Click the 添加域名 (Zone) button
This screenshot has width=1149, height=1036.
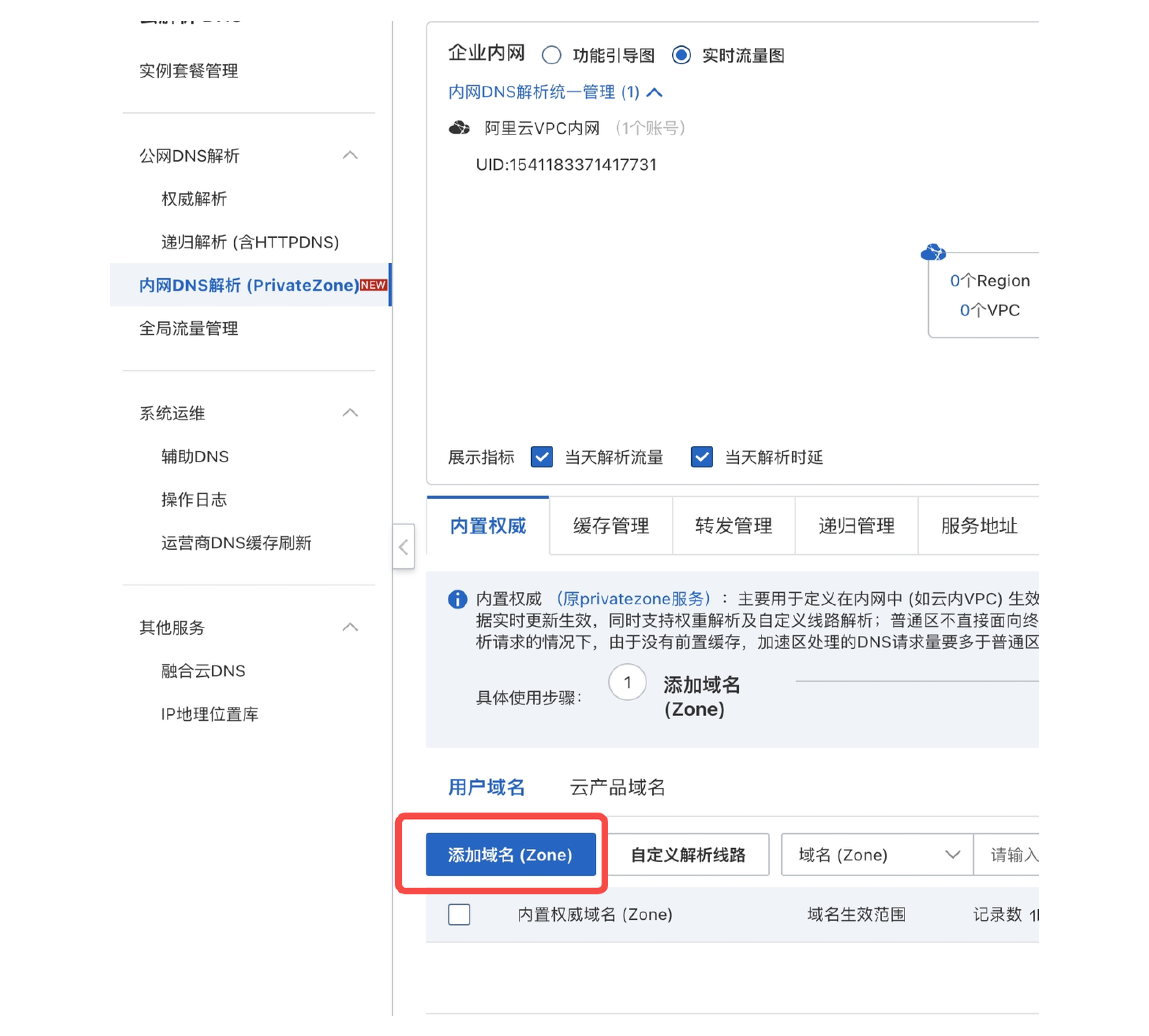point(510,854)
